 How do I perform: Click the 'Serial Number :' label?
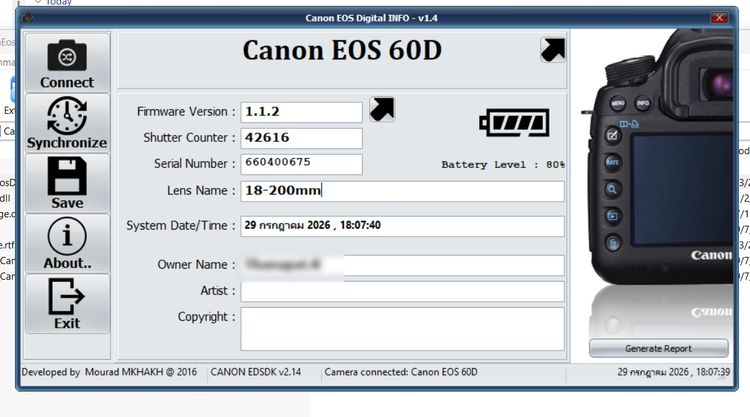[x=195, y=164]
